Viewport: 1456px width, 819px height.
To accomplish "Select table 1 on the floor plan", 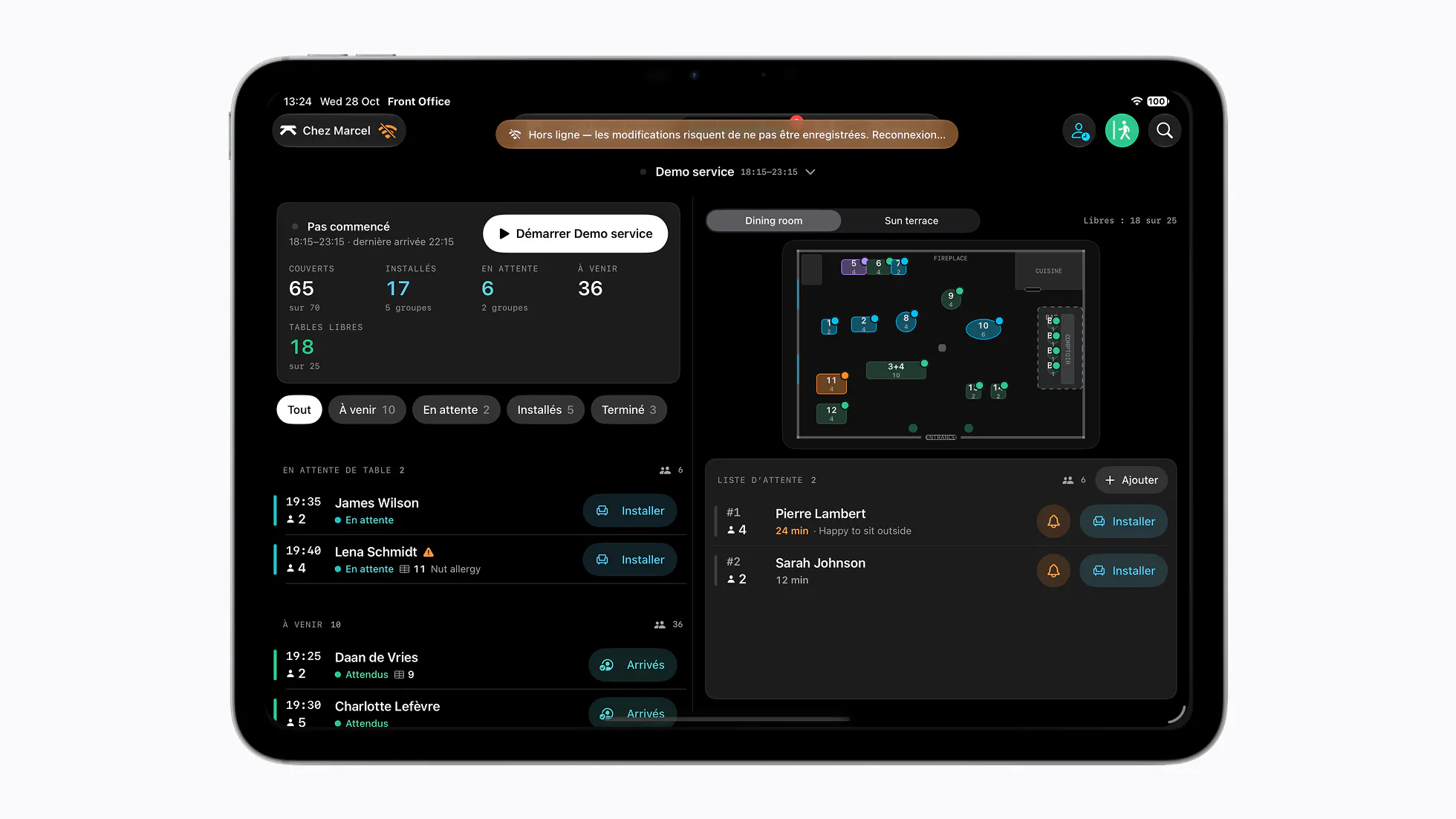I will click(829, 326).
